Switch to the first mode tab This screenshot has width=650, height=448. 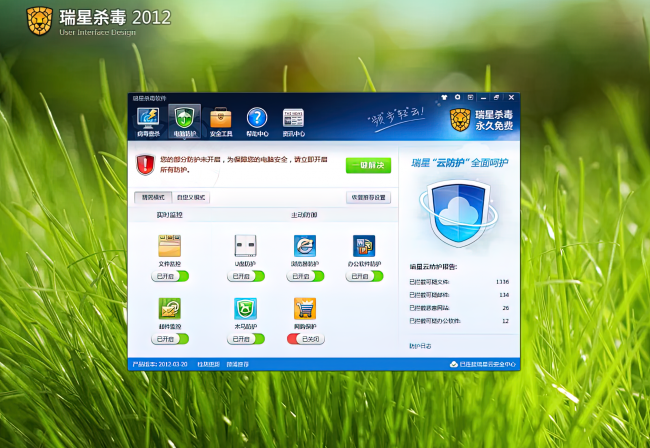153,197
